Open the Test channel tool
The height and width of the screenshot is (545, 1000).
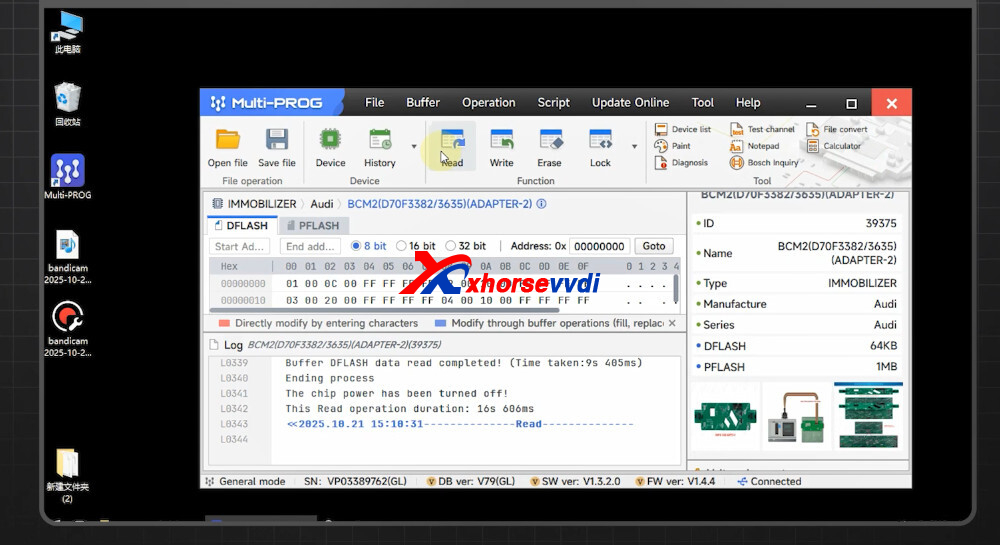(763, 129)
